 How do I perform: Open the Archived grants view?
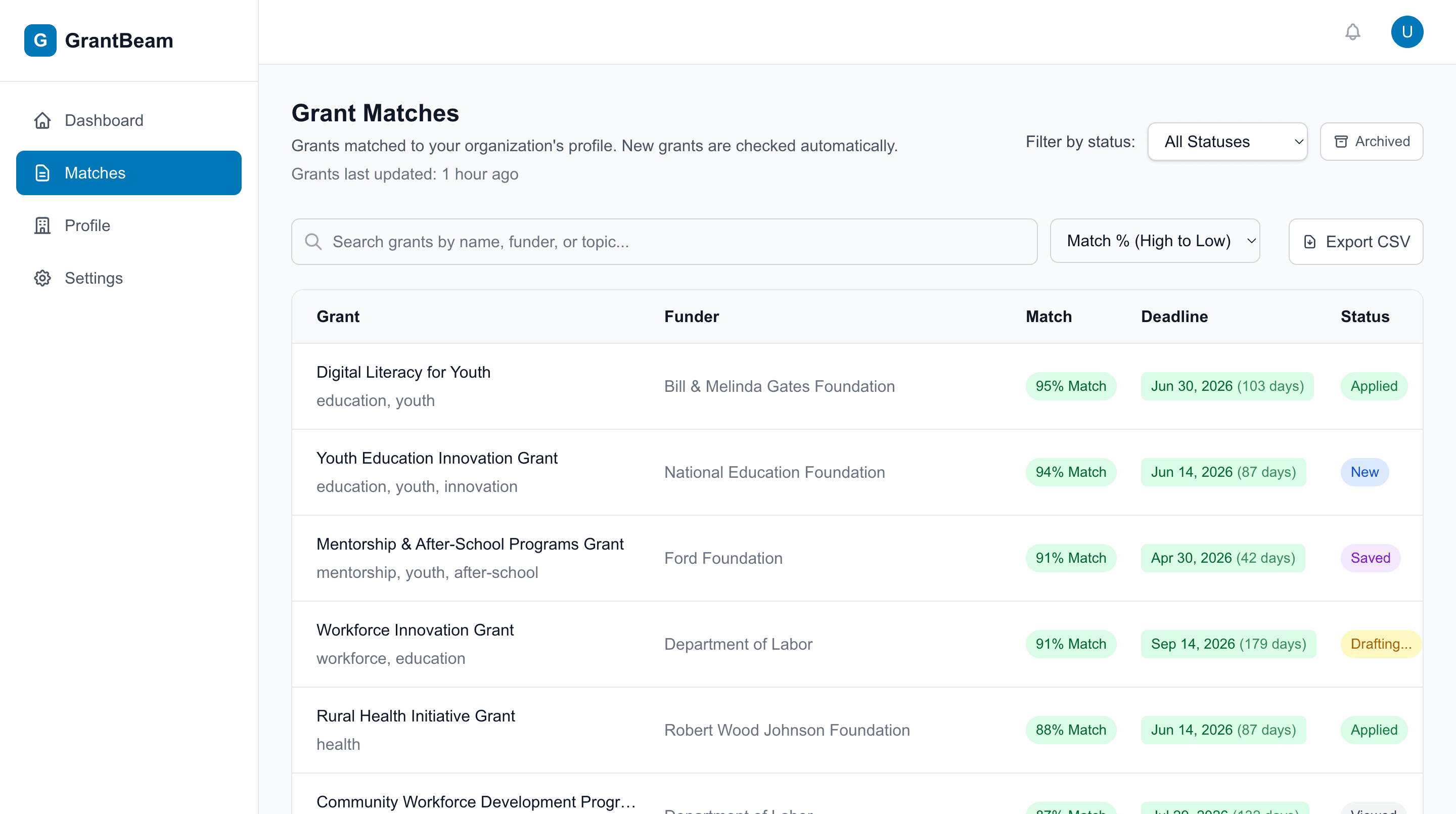point(1372,142)
